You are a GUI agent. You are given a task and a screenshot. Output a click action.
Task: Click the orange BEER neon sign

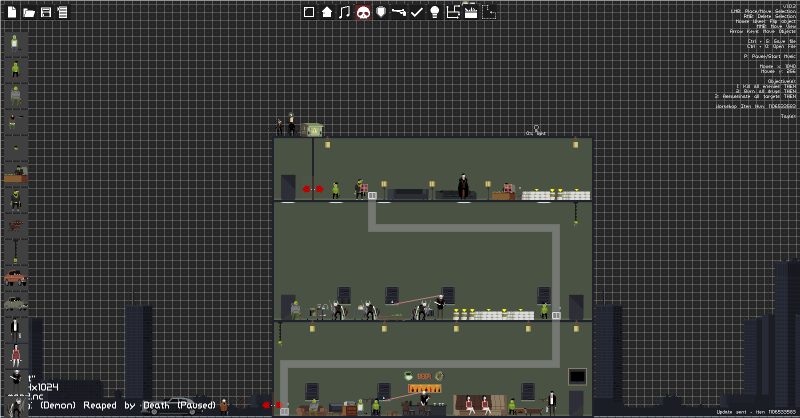[x=424, y=376]
